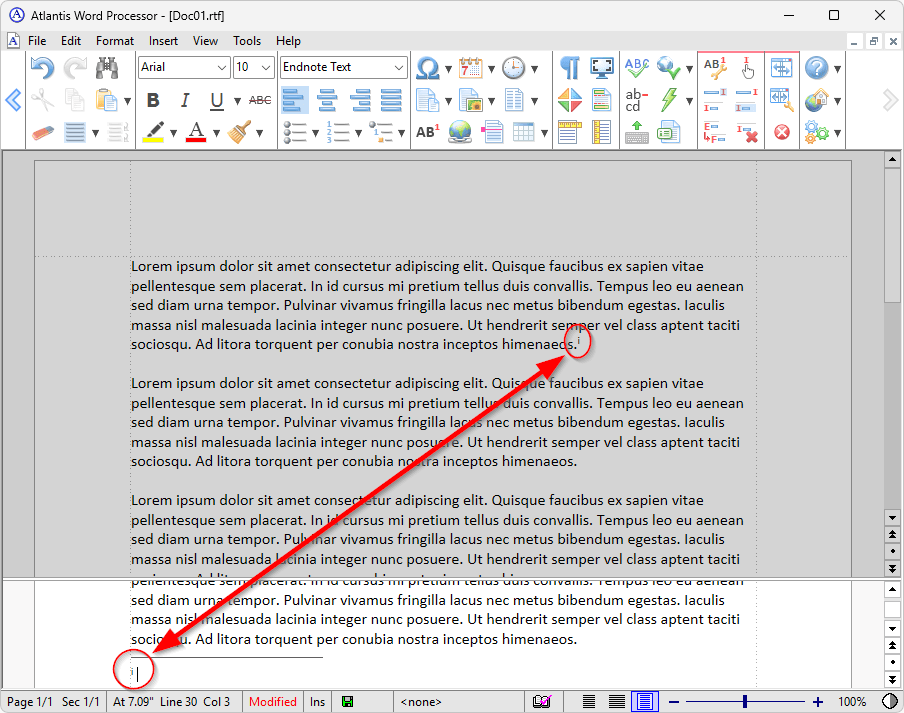
Task: Open the footnote/endnote settings wrench icon
Action: (x=715, y=68)
